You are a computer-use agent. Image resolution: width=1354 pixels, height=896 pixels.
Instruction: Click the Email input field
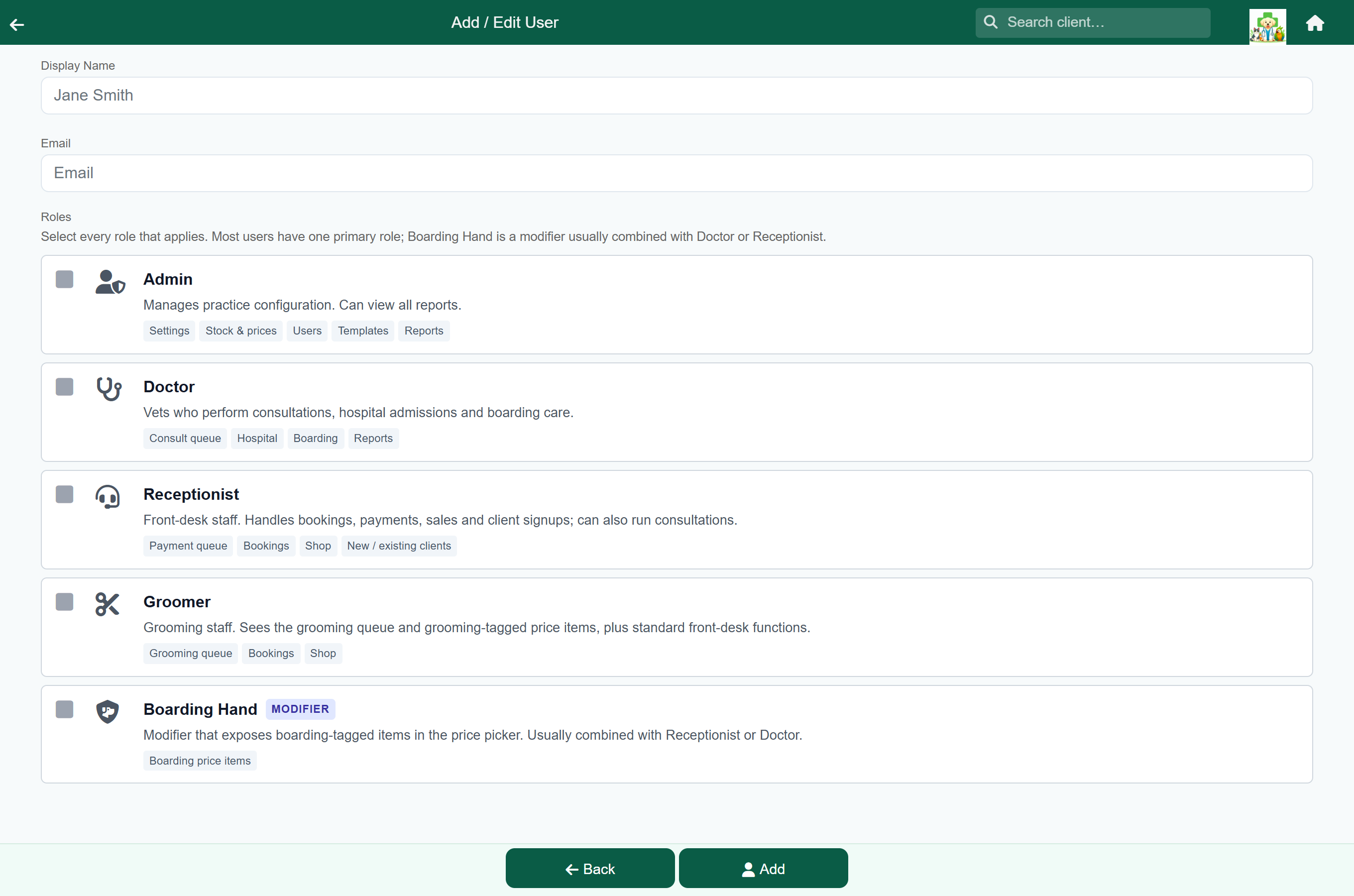(677, 173)
